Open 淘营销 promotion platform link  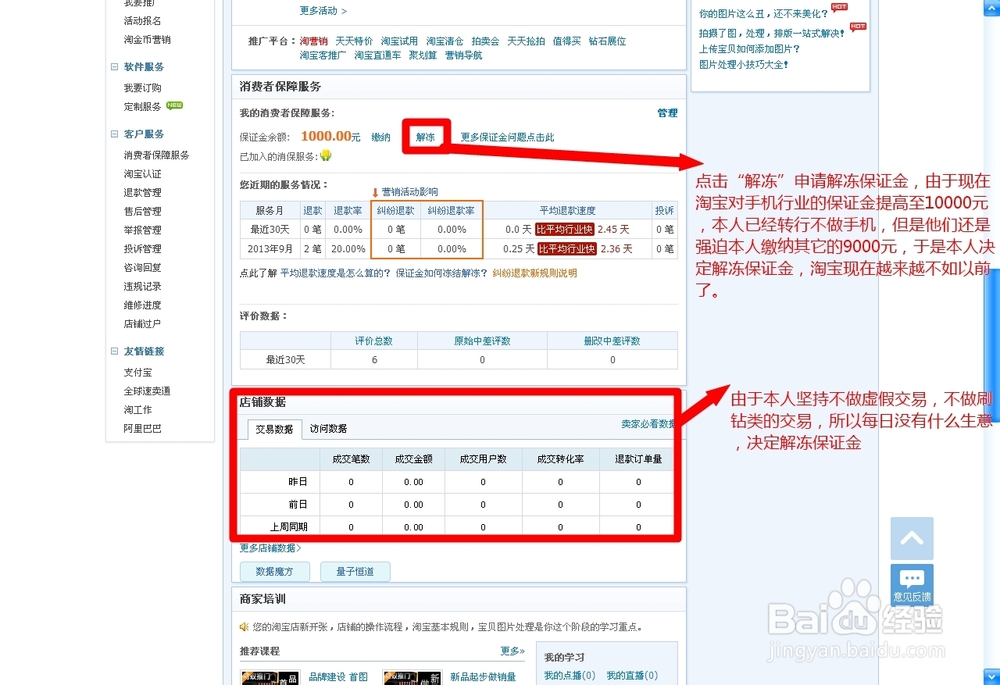point(314,41)
